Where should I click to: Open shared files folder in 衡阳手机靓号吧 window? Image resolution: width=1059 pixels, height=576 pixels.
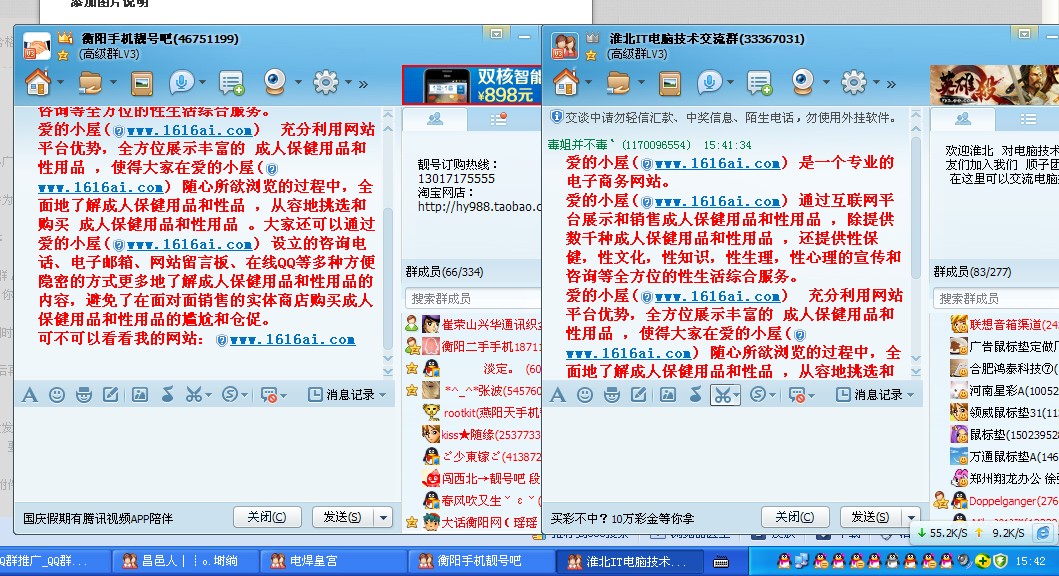click(90, 82)
